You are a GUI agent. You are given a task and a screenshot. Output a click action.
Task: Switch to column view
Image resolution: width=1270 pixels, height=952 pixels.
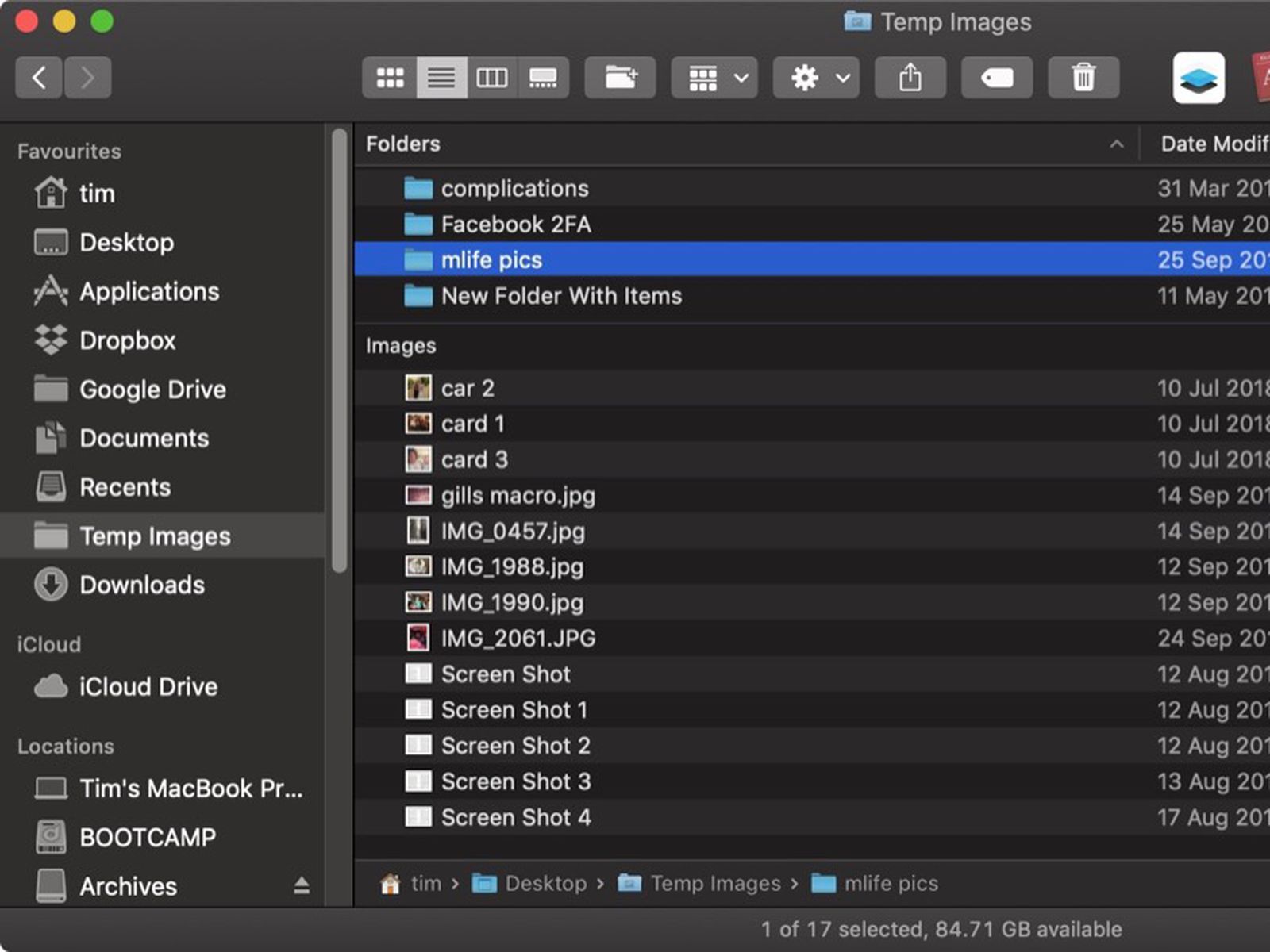point(491,78)
